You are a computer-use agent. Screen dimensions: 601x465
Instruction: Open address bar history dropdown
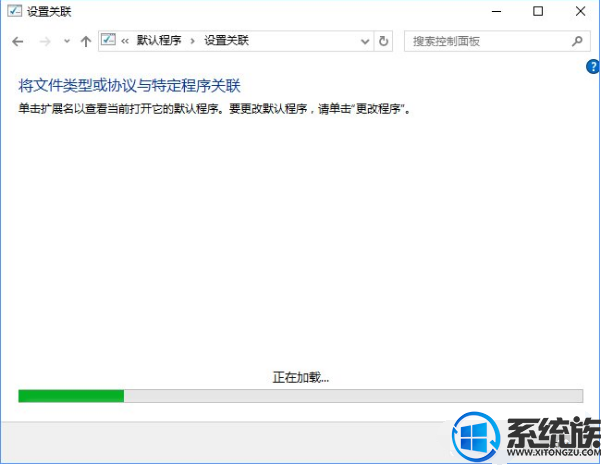[x=365, y=41]
